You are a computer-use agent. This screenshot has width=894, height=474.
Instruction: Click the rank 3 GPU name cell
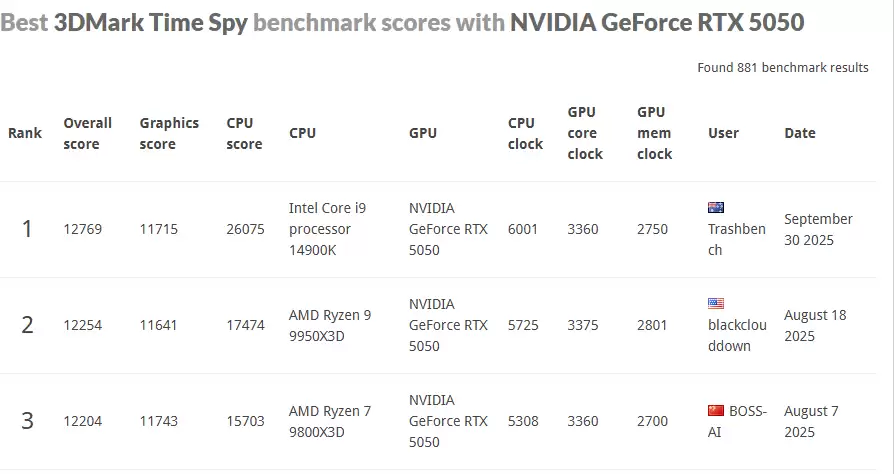point(448,421)
